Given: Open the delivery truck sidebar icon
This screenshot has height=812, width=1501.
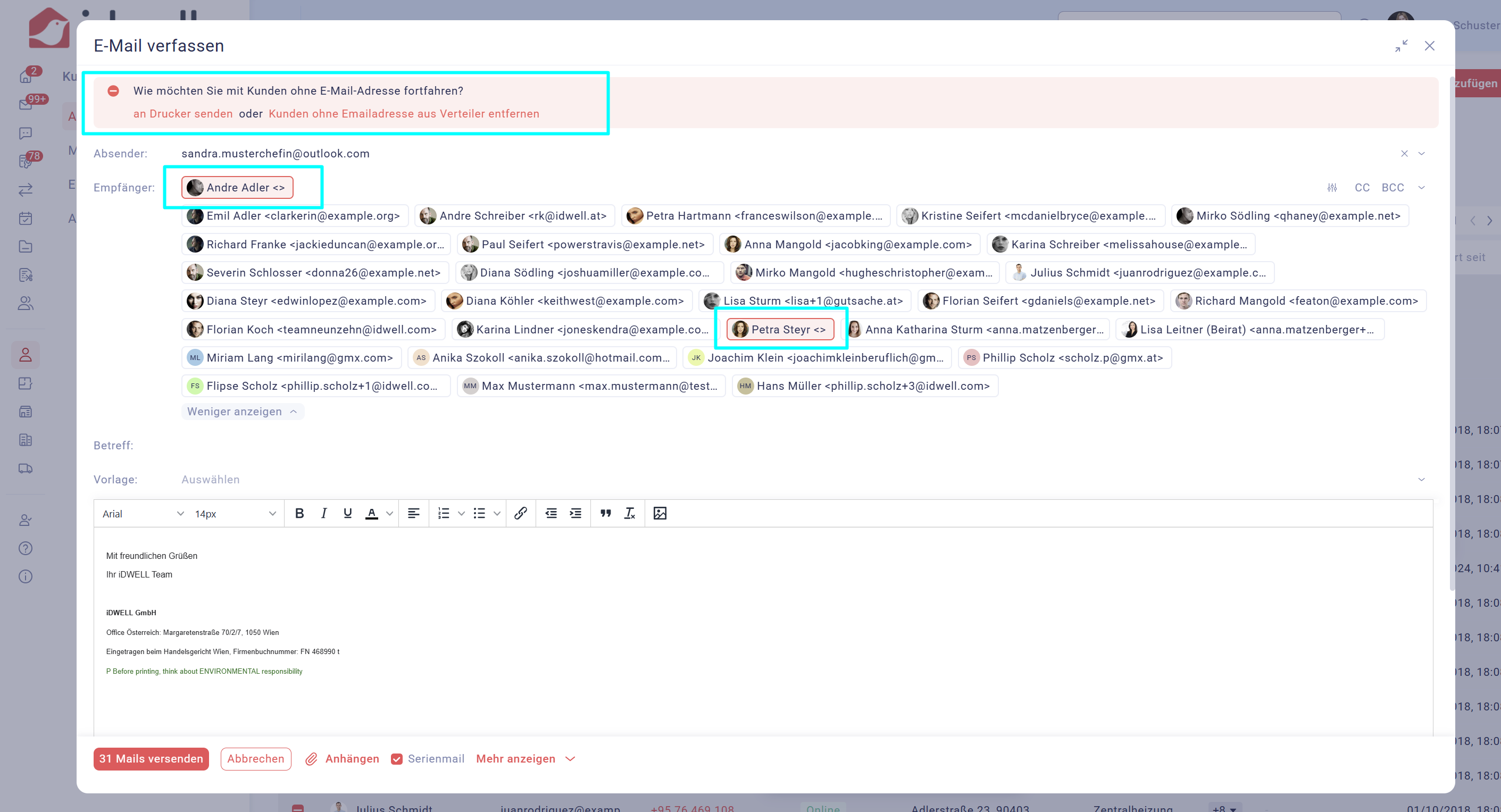Looking at the screenshot, I should (26, 468).
